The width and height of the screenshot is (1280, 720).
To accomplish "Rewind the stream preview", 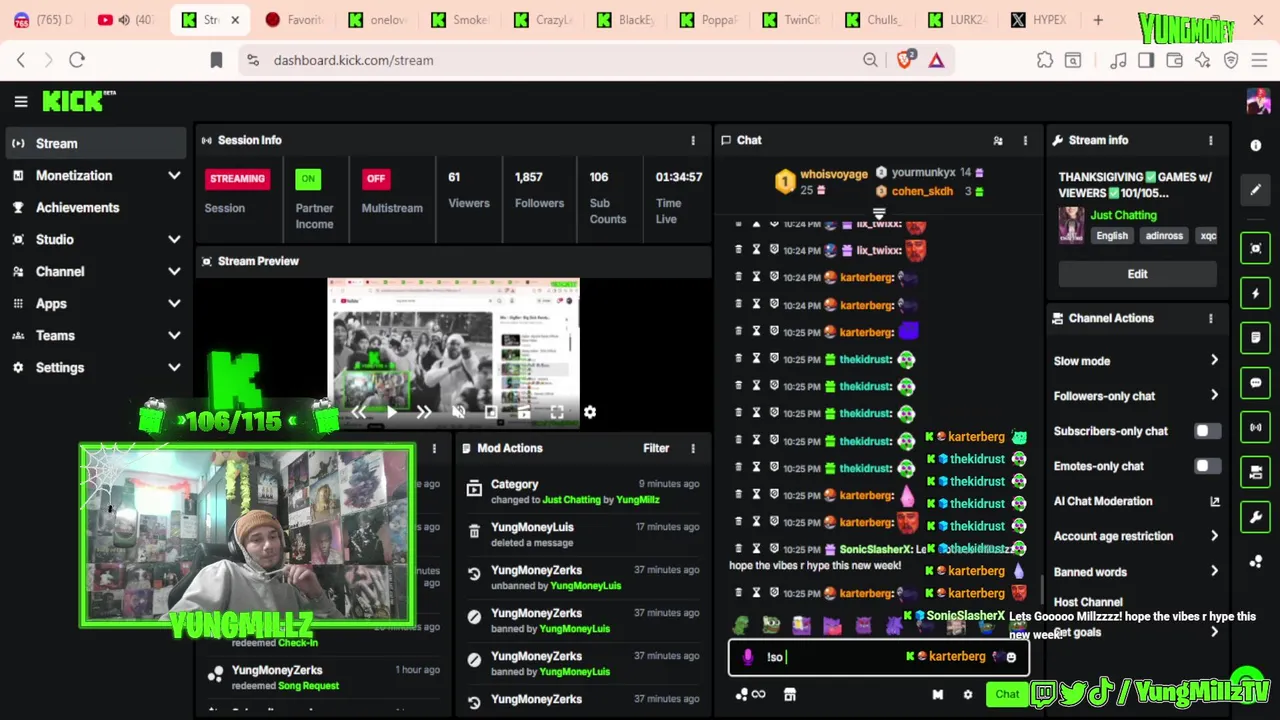I will [358, 412].
